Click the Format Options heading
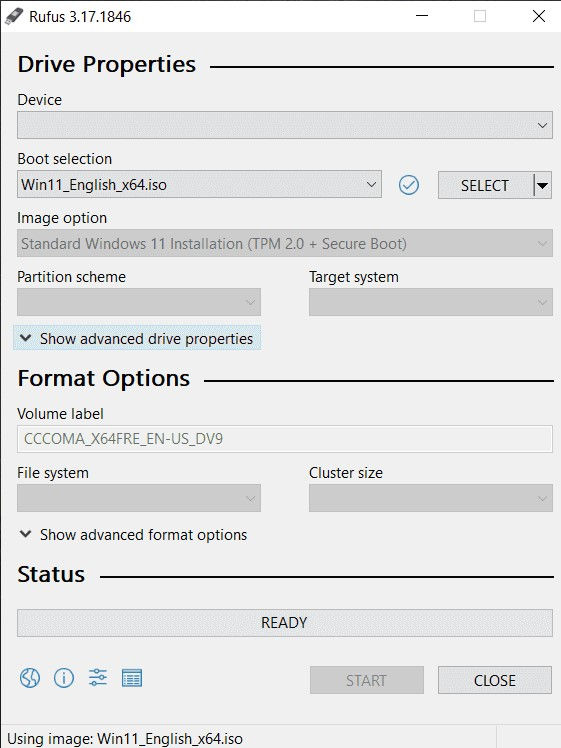This screenshot has width=561, height=748. click(104, 379)
